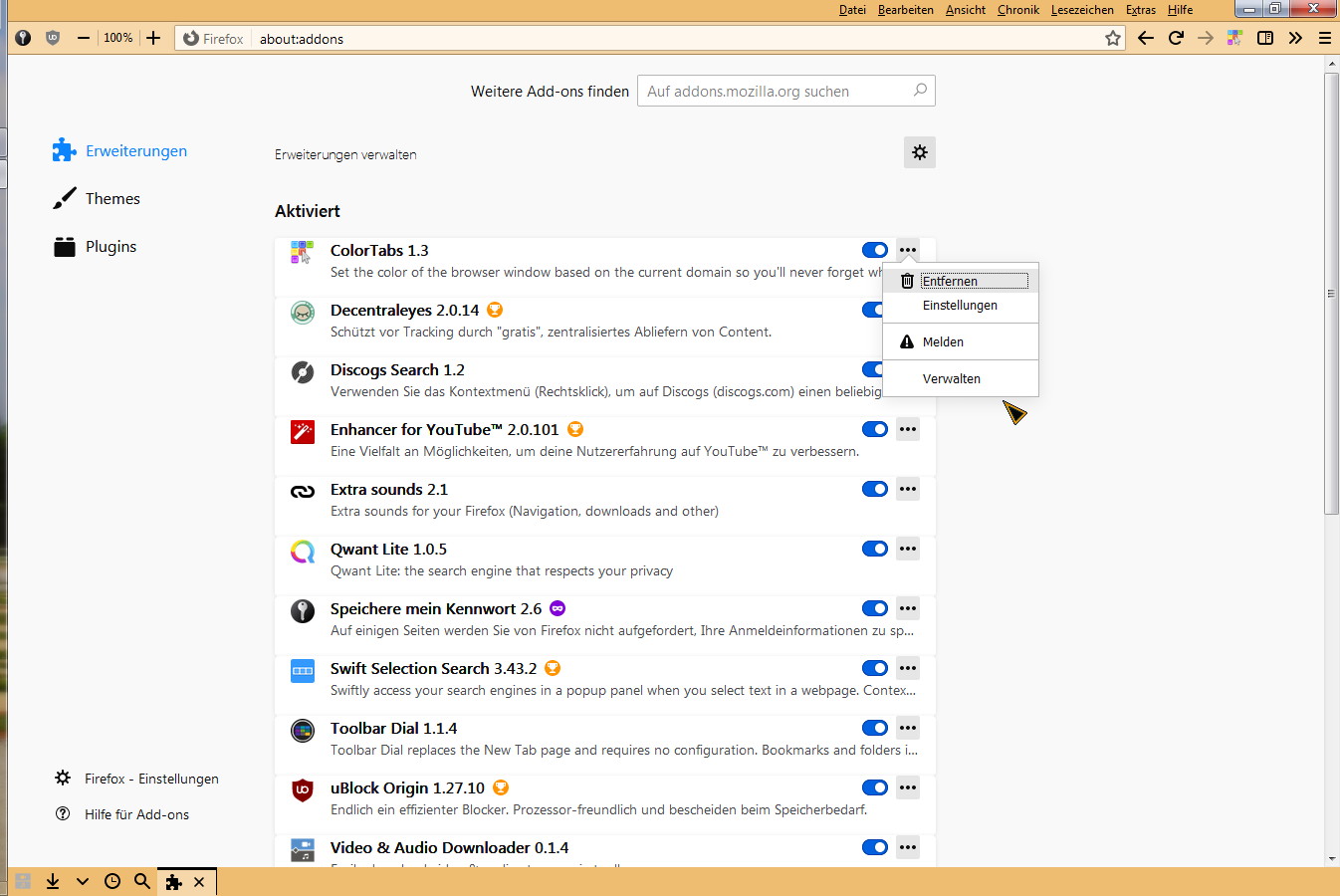Screen dimensions: 1340x896
Task: Toggle the sidebar icon in the toolbar
Action: click(1265, 38)
